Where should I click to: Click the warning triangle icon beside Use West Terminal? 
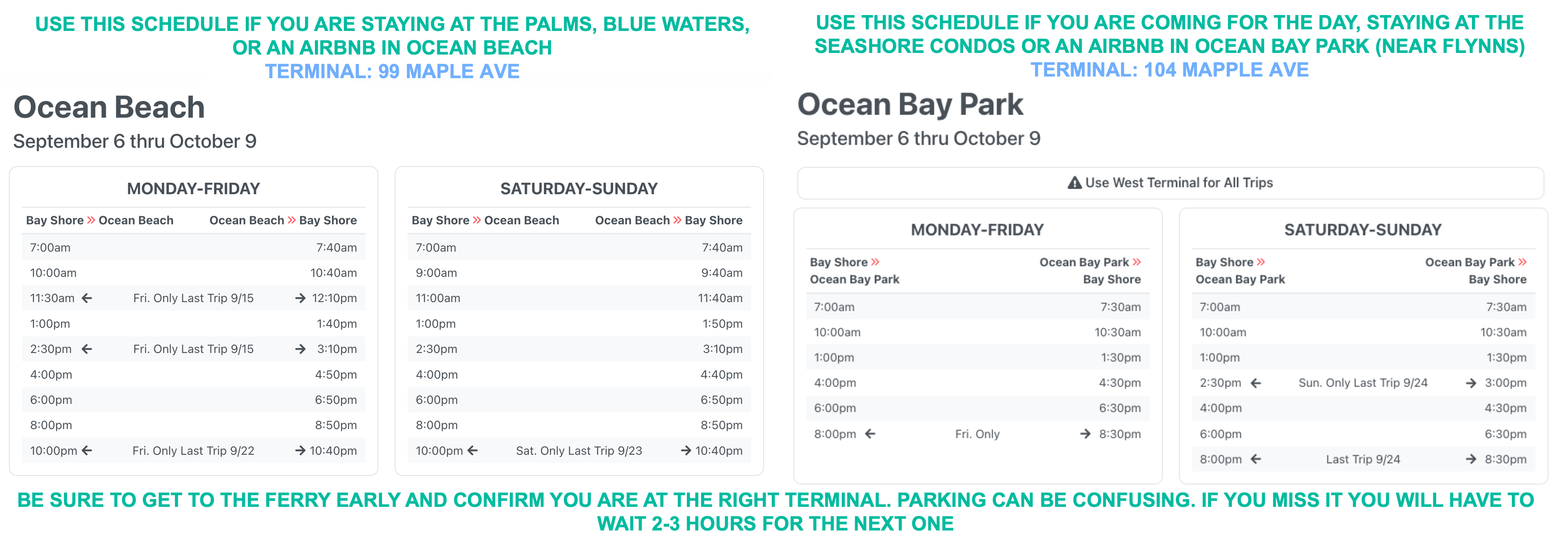1075,183
